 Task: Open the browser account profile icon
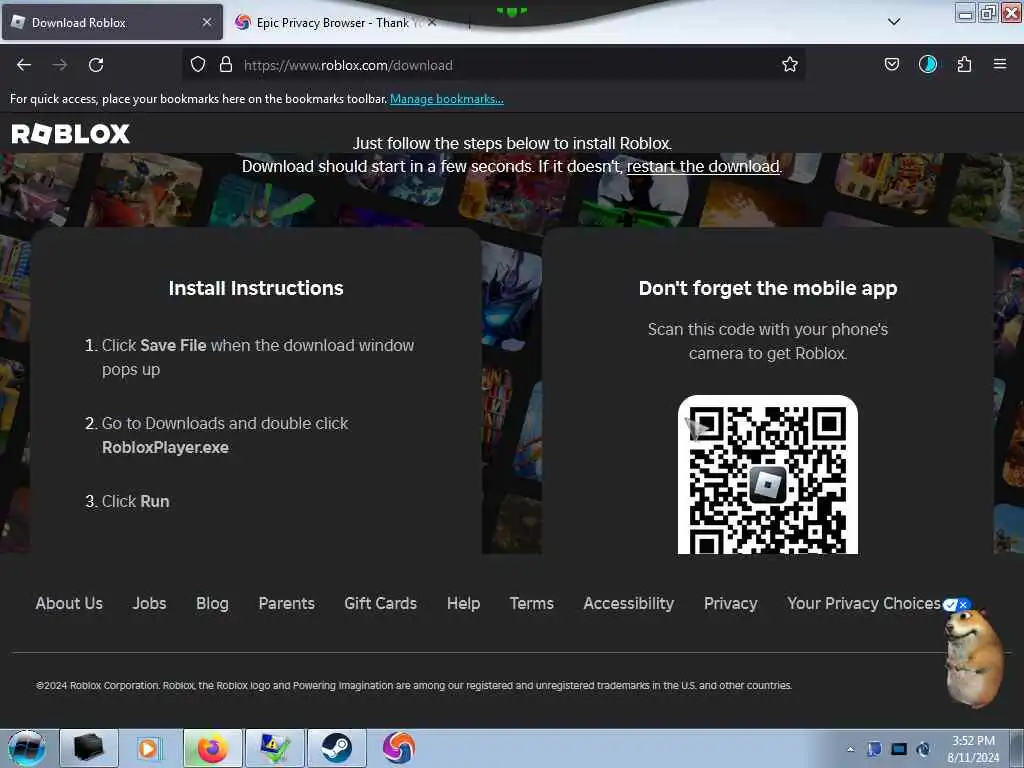928,64
